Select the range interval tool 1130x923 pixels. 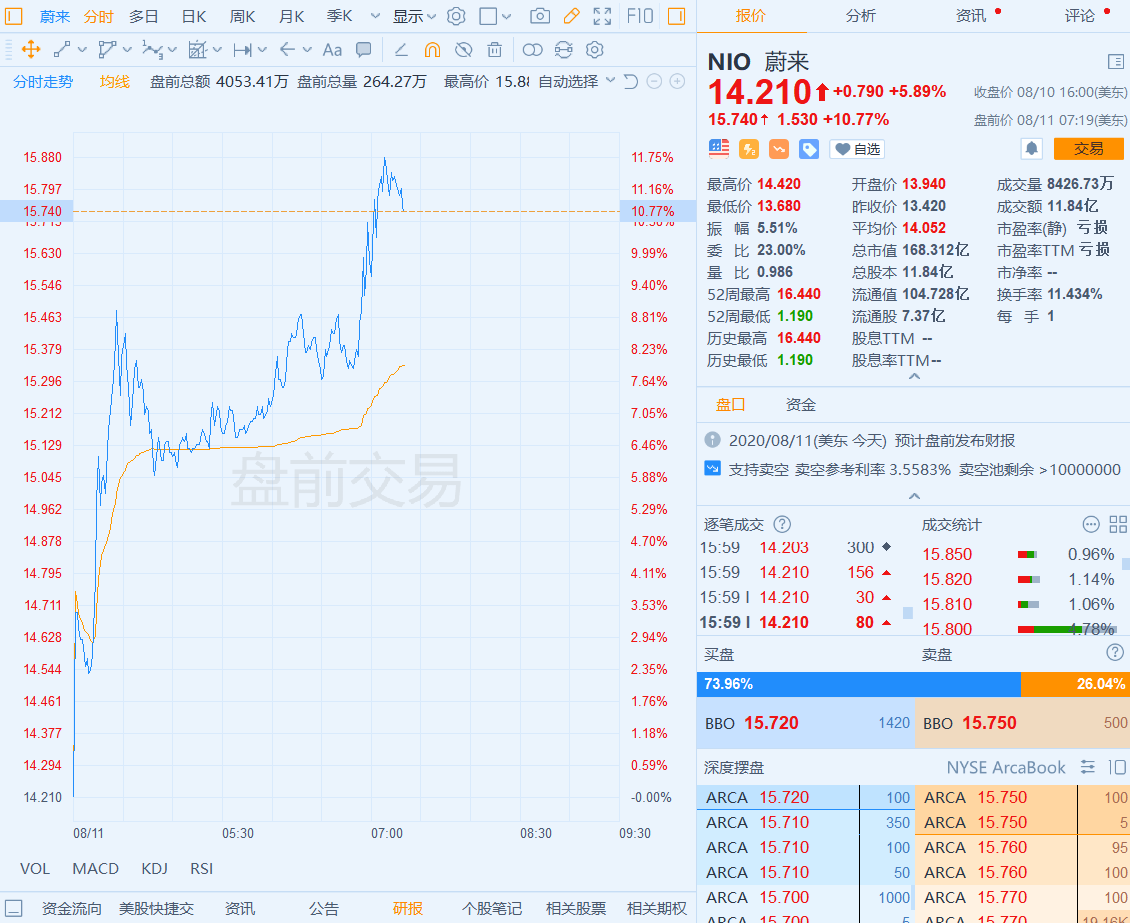click(242, 50)
